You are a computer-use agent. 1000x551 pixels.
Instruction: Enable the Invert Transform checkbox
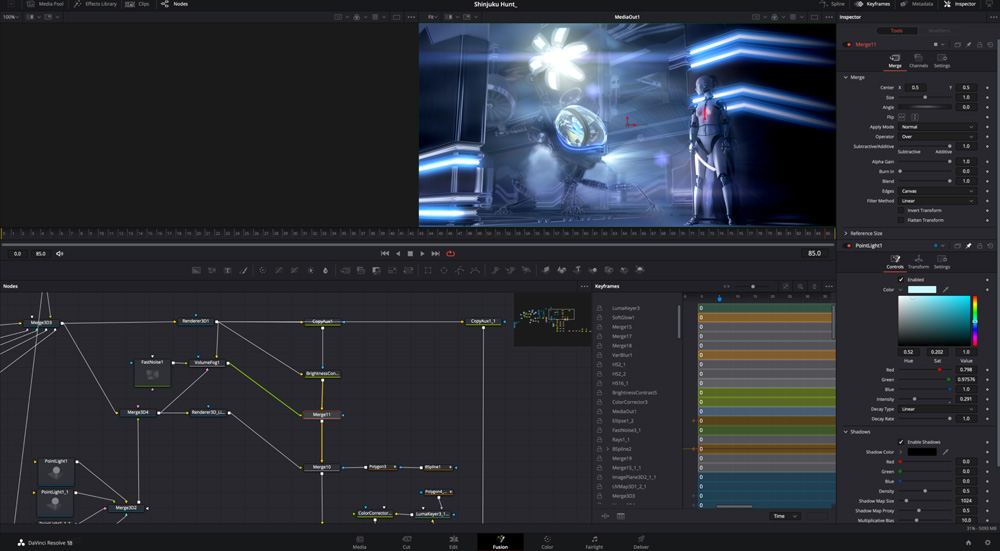[x=901, y=211]
